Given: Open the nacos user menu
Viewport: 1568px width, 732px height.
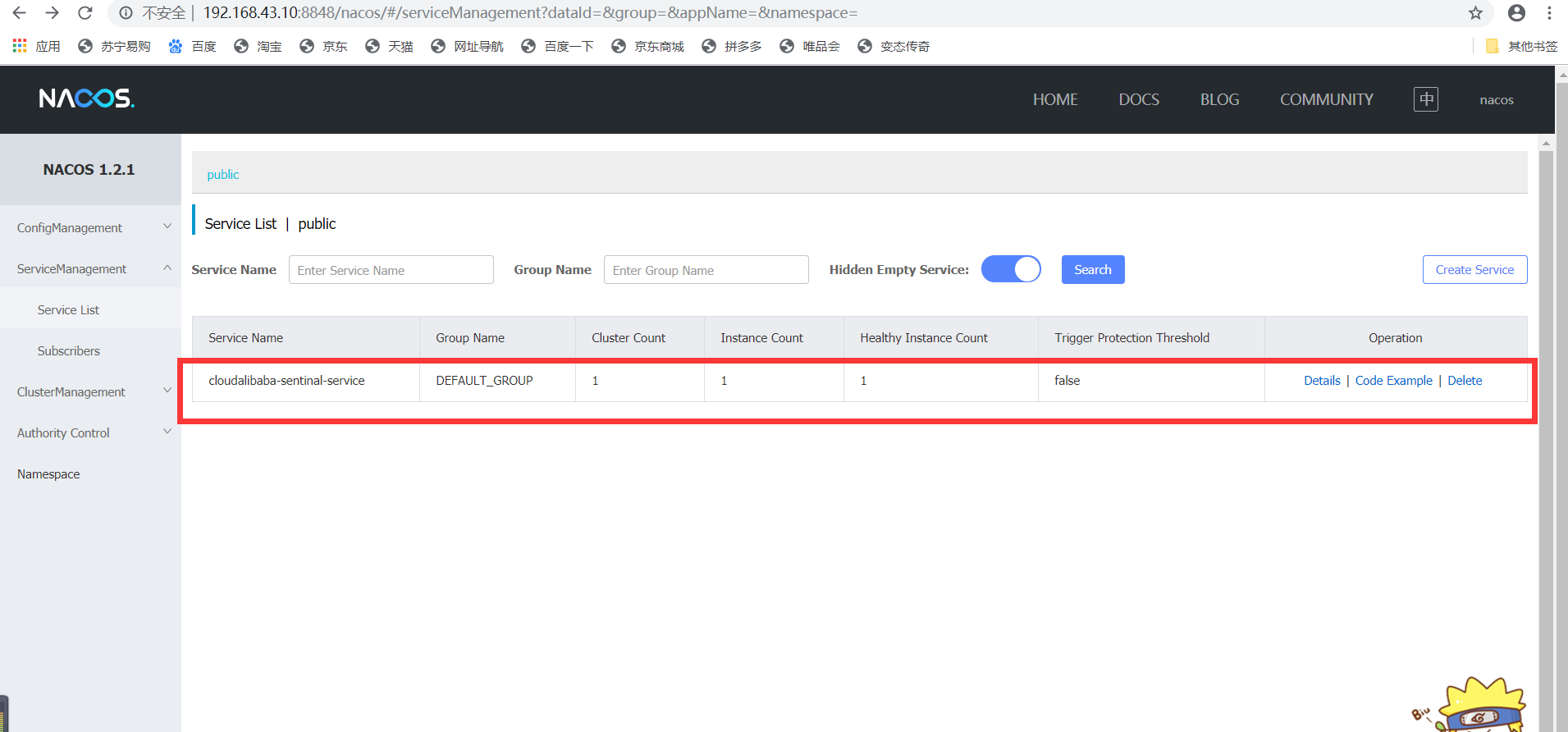Looking at the screenshot, I should click(x=1497, y=99).
